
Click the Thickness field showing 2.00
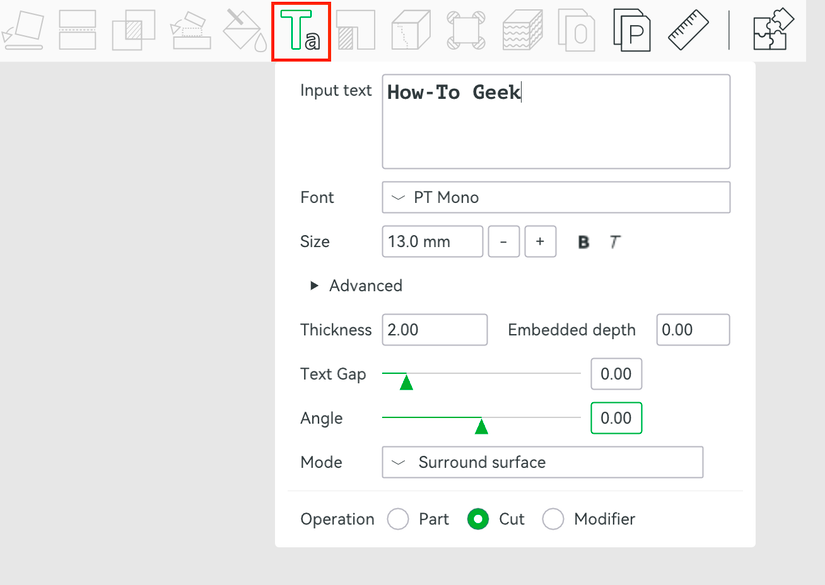[435, 330]
